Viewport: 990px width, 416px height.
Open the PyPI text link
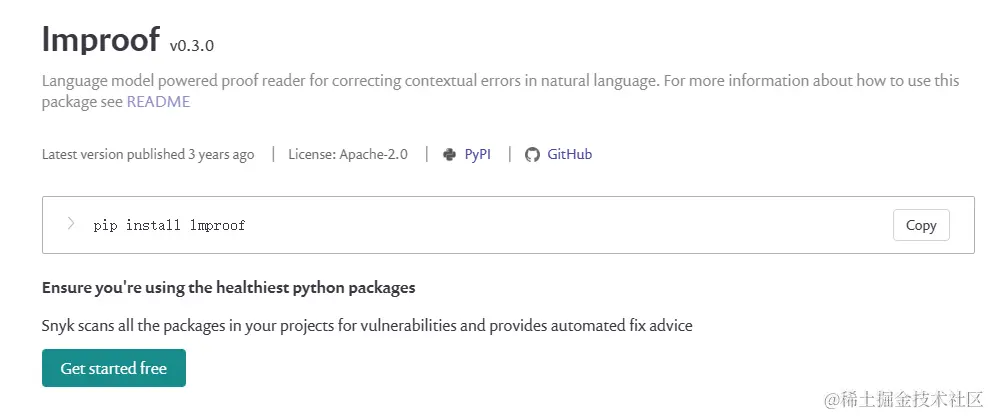(478, 155)
